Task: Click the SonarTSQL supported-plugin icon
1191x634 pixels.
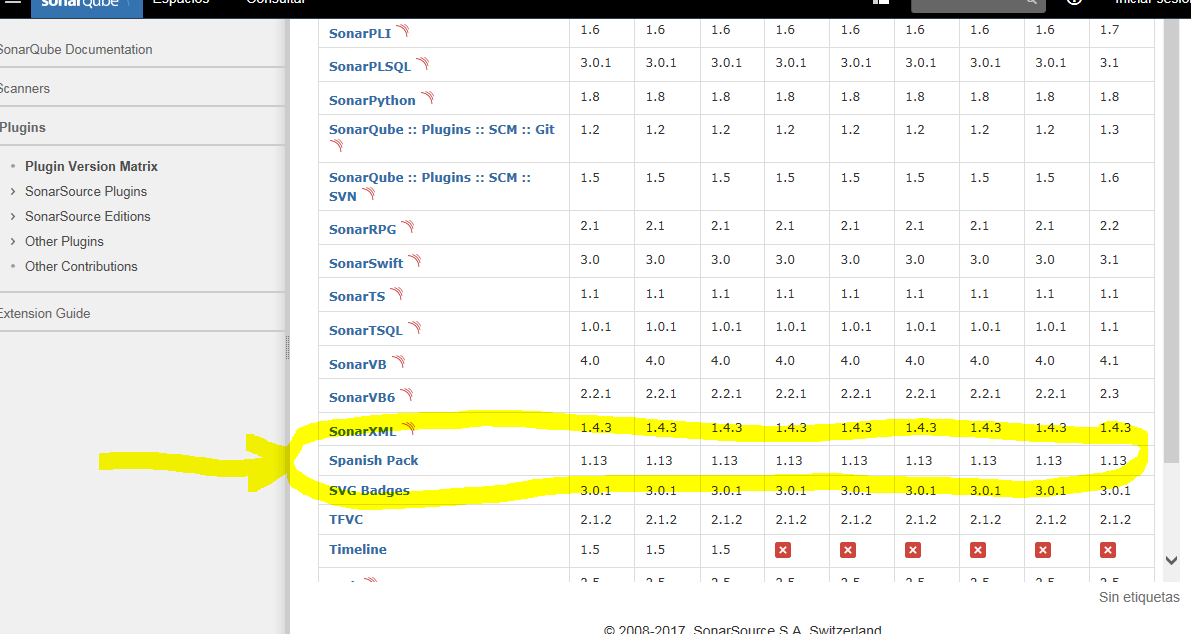Action: (415, 328)
